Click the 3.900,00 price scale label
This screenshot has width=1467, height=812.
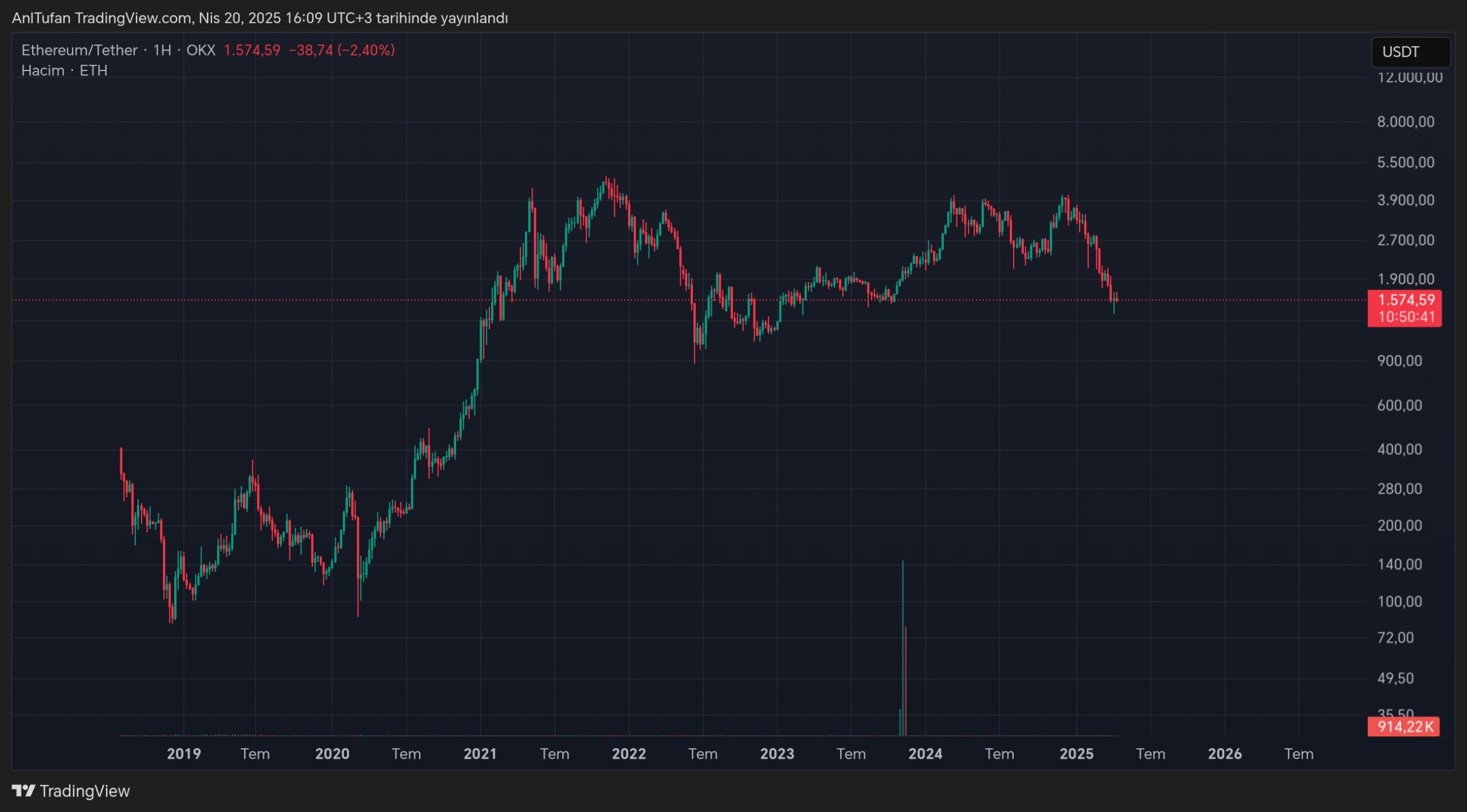click(1405, 200)
